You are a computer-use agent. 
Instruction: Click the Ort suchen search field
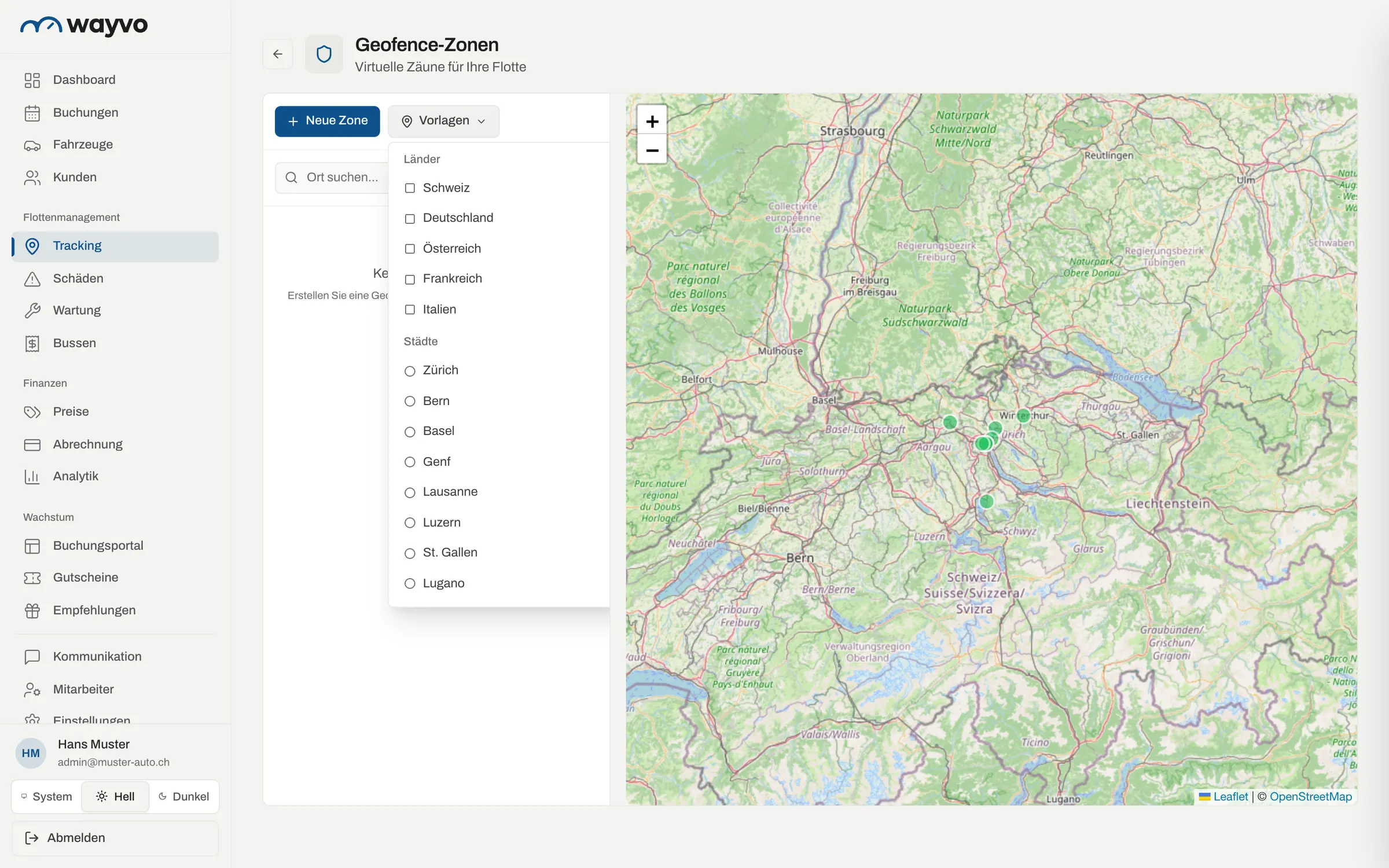click(x=332, y=178)
